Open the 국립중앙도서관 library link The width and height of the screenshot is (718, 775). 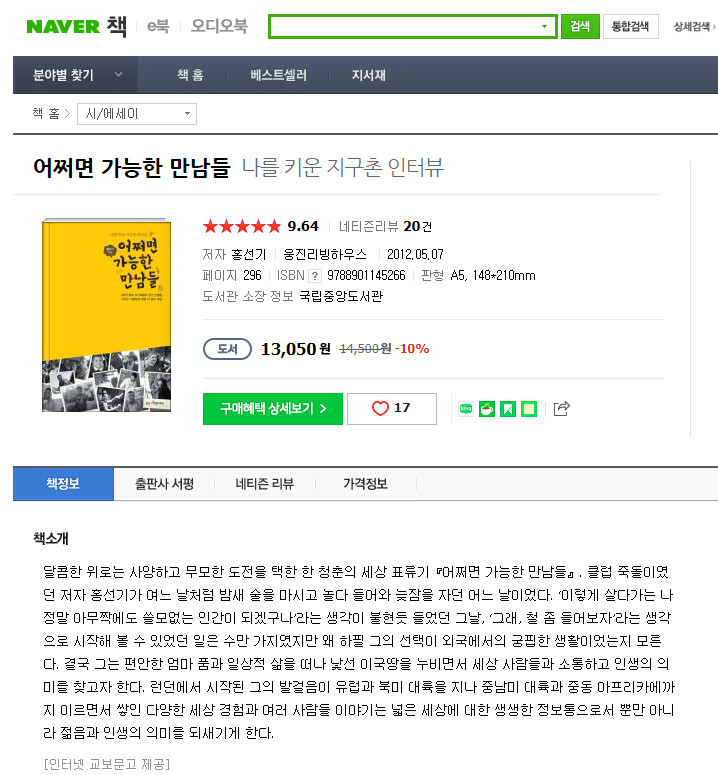tap(341, 297)
